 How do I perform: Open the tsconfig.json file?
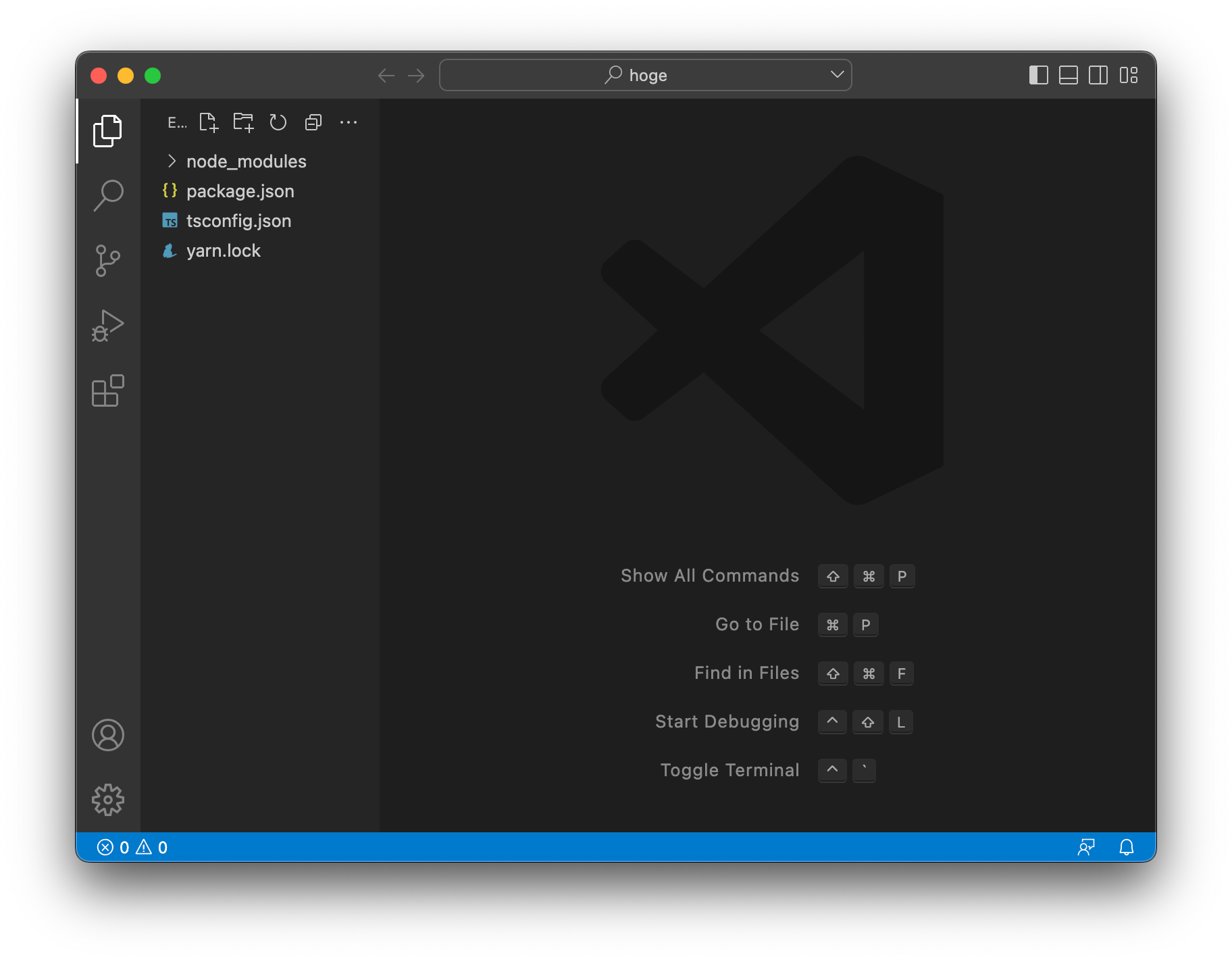click(260, 221)
